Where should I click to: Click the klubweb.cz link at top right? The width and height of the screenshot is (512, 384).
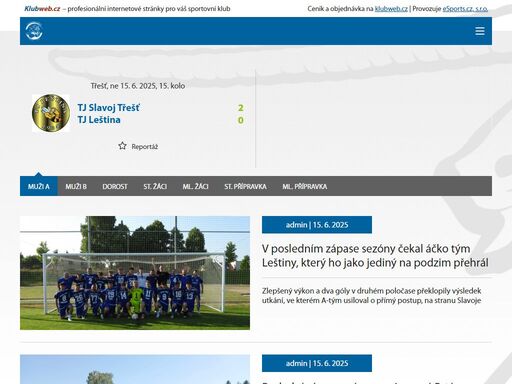391,9
